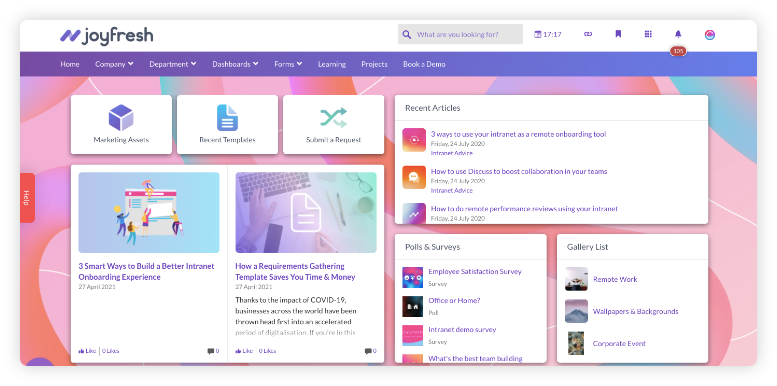The height and width of the screenshot is (386, 777).
Task: Open the Marketing Assets cube icon
Action: [121, 118]
